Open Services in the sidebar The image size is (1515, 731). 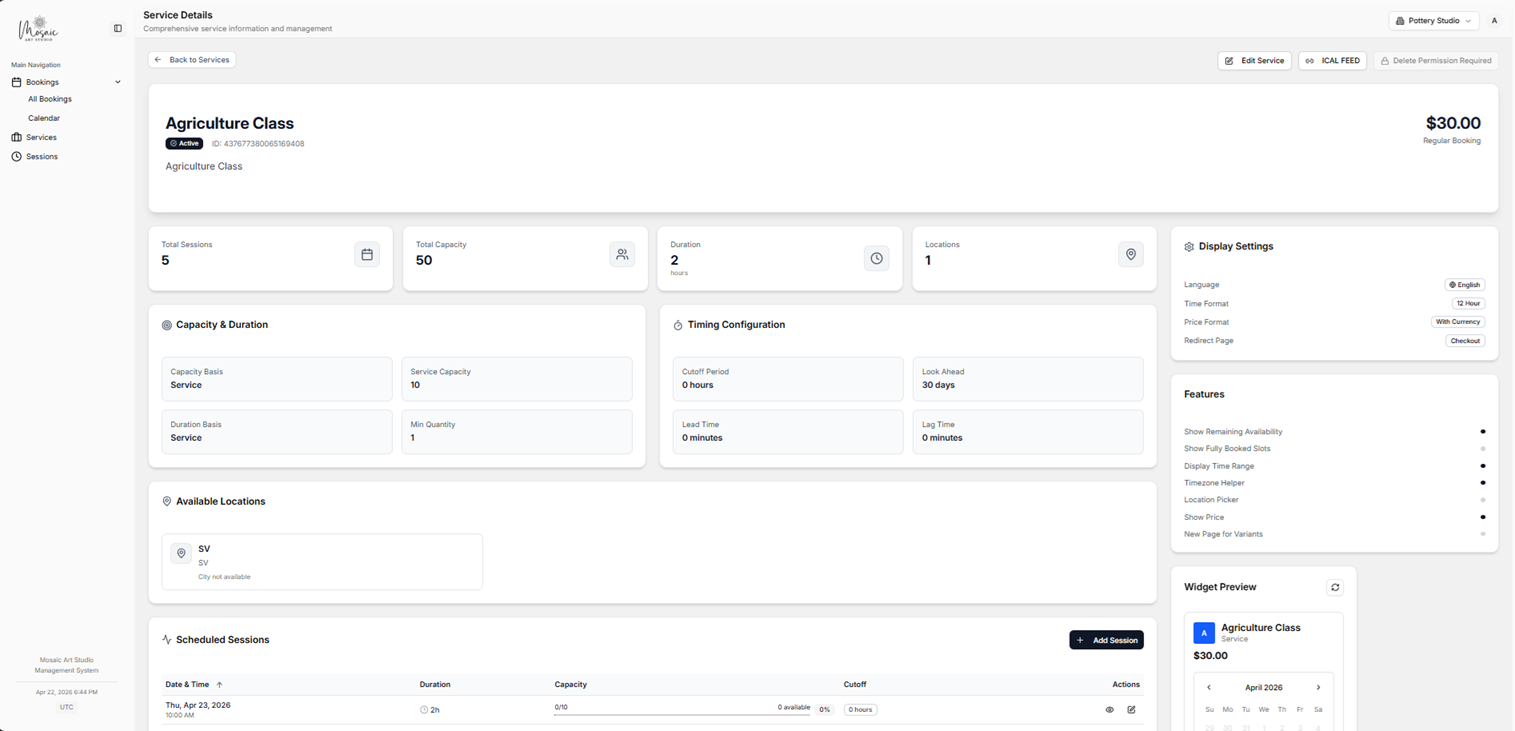41,137
